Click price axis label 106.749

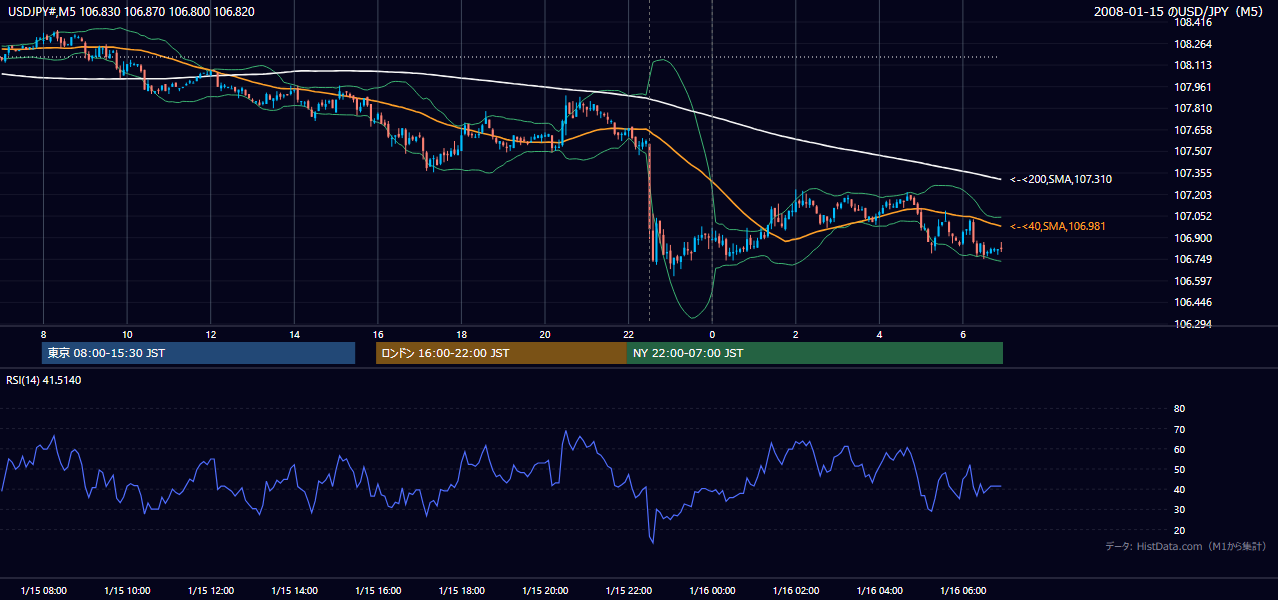point(1193,259)
